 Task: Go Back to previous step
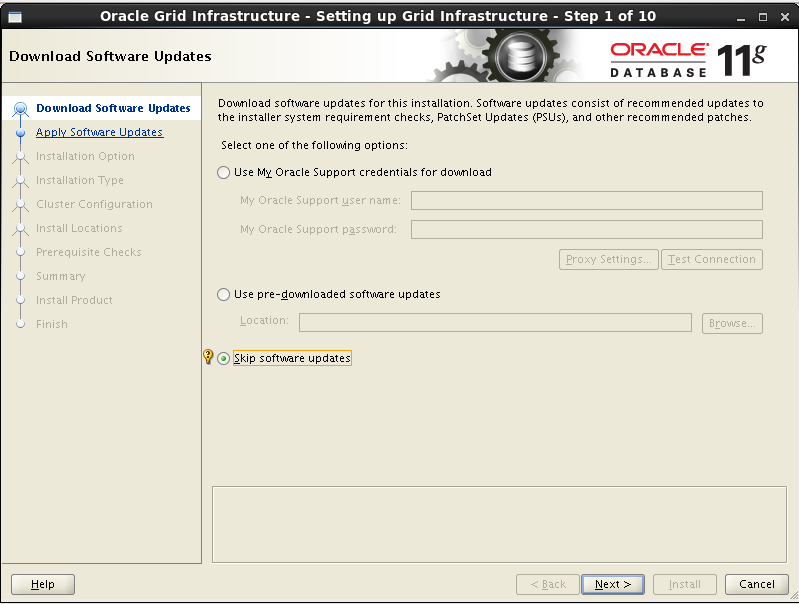point(548,584)
